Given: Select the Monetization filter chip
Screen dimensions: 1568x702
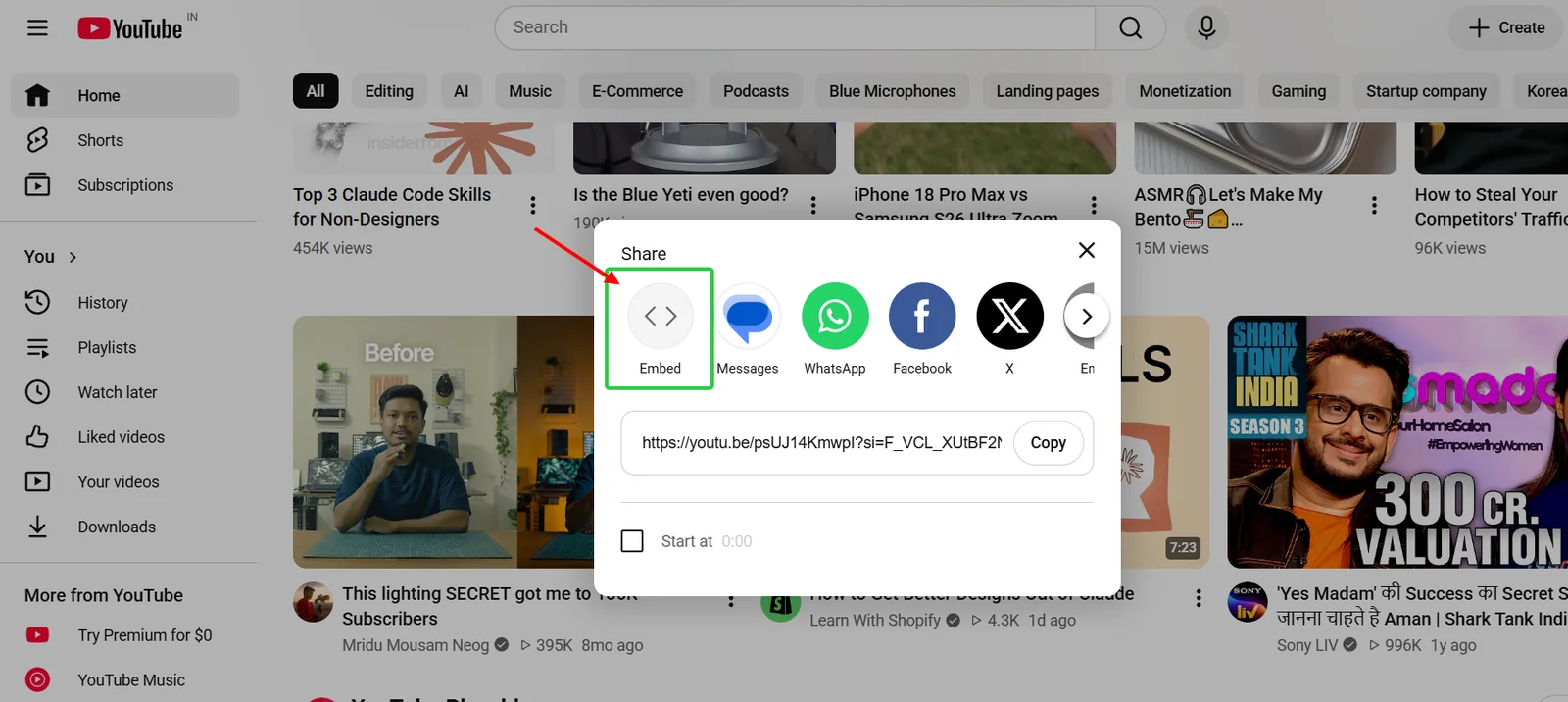Looking at the screenshot, I should (x=1185, y=91).
